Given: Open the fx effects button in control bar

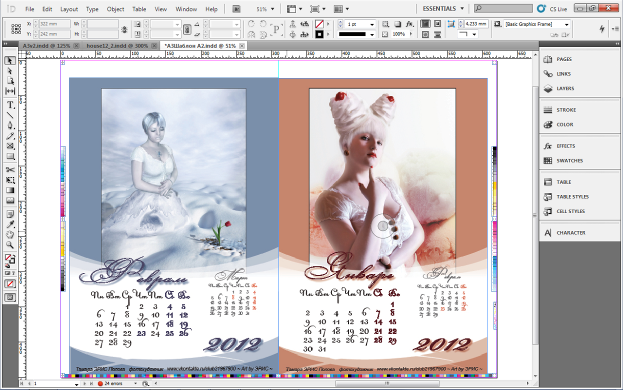Looking at the screenshot, I should coord(409,24).
